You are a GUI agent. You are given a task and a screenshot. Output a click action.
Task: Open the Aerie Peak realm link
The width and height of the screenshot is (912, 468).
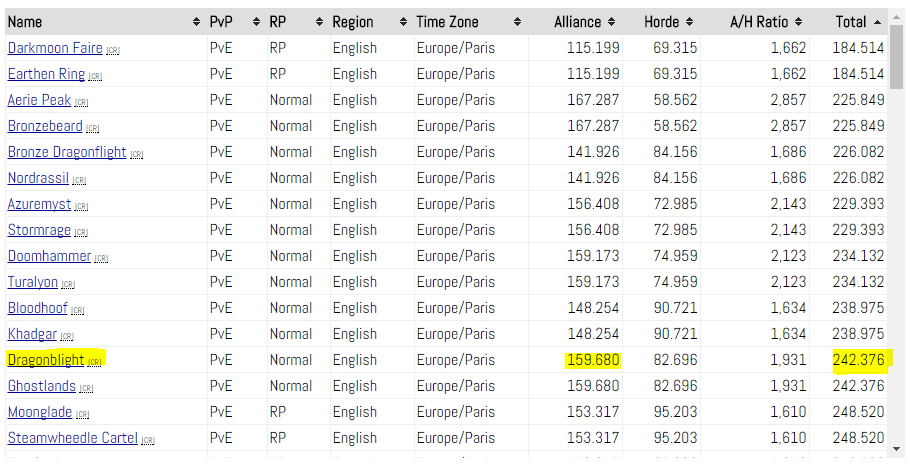[x=40, y=100]
